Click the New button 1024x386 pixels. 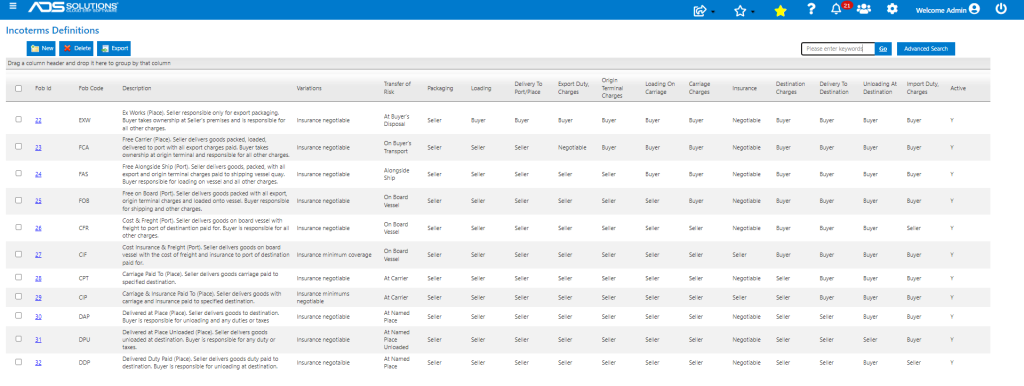pos(42,48)
